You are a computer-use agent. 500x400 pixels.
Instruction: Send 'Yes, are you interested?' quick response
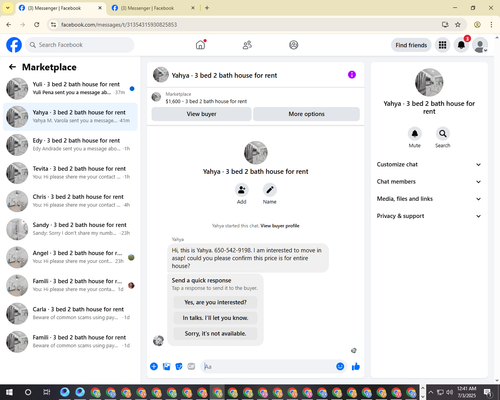tap(215, 302)
